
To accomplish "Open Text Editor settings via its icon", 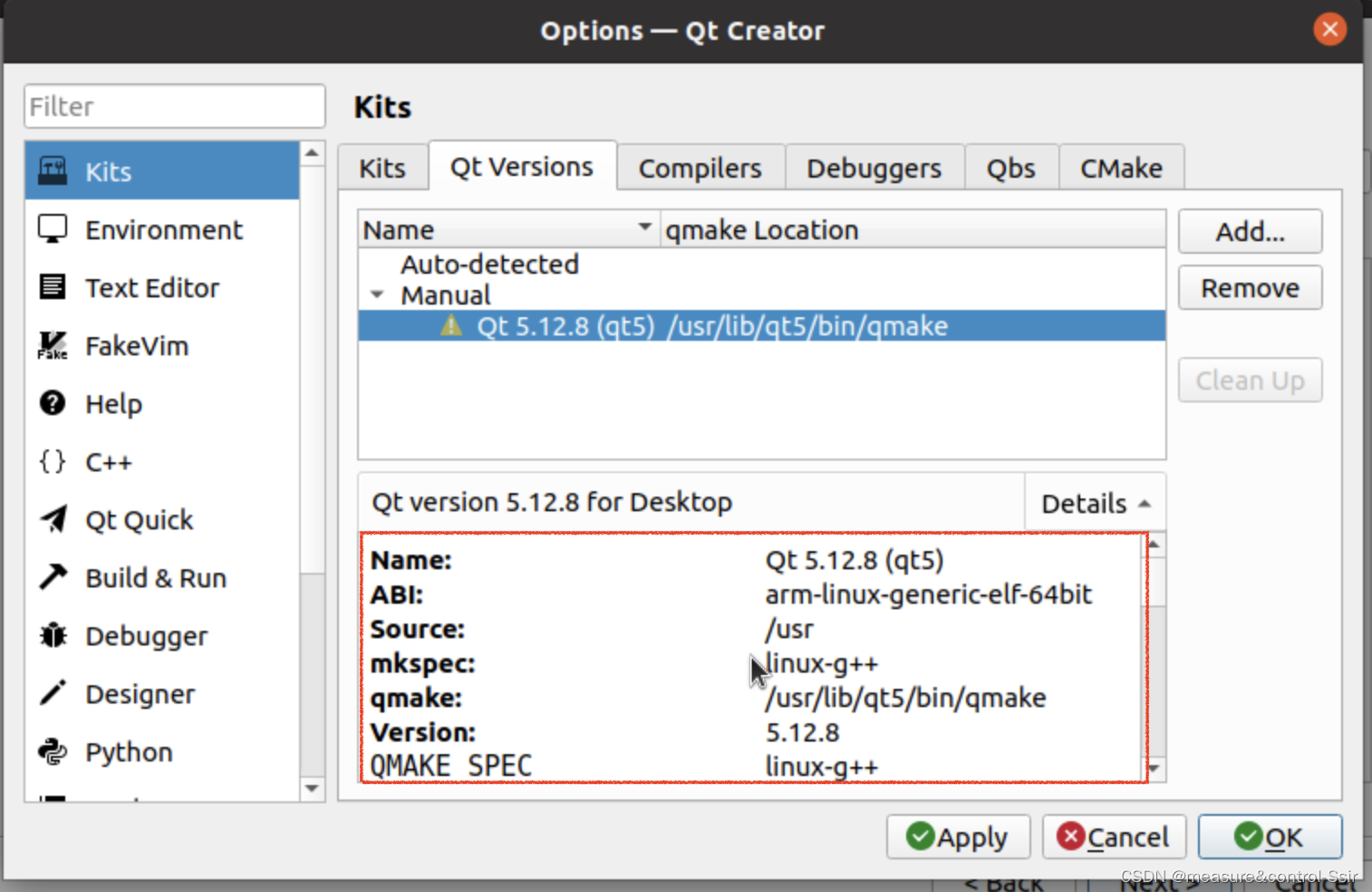I will [x=53, y=287].
